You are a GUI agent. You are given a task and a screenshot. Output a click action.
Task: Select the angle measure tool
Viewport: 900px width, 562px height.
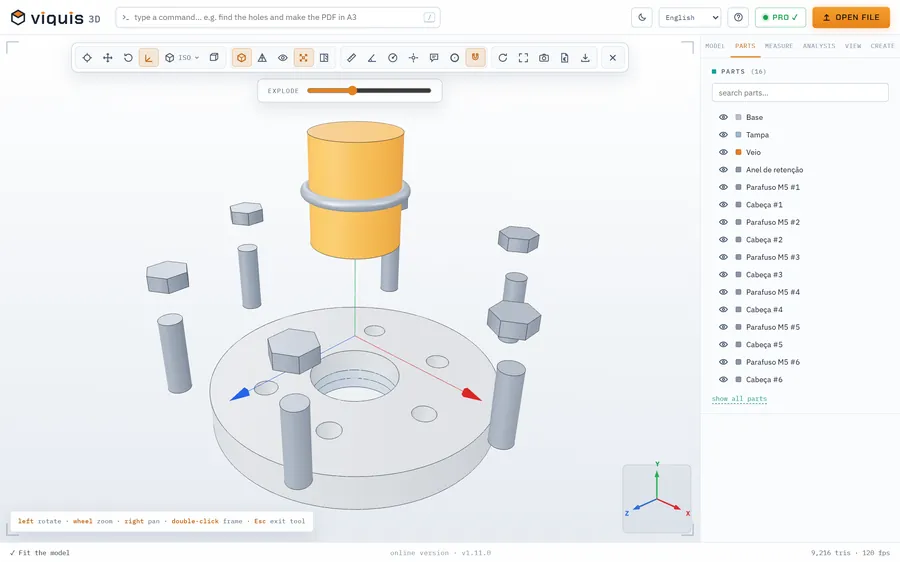pos(372,57)
